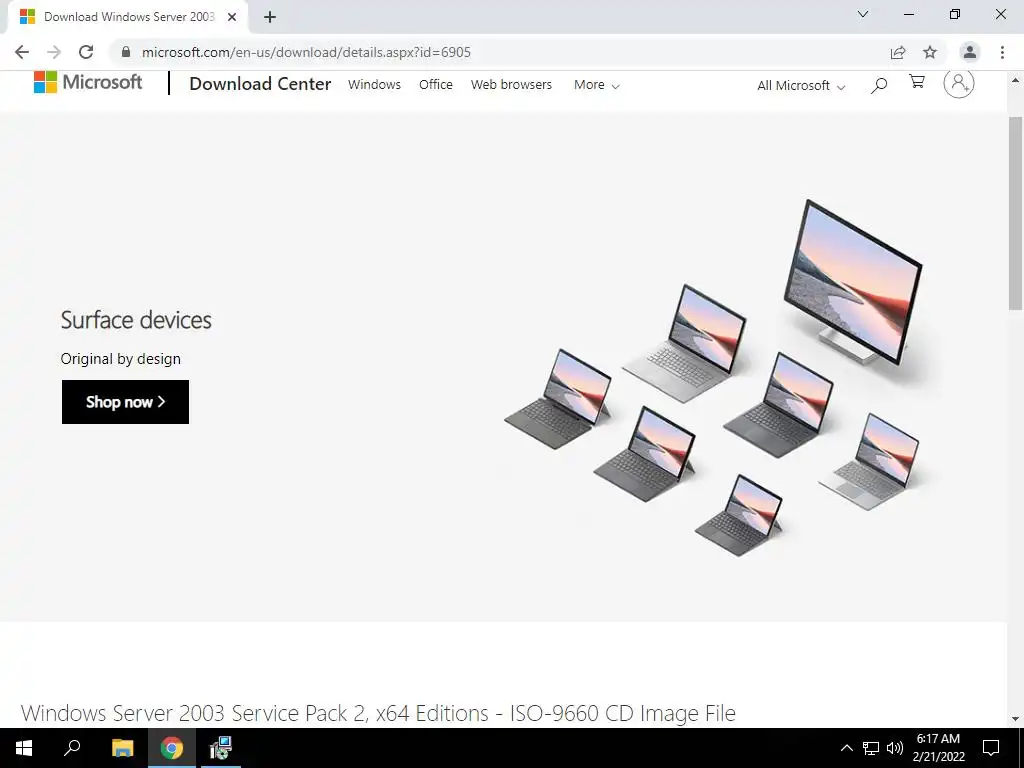Screen dimensions: 1024x768
Task: Open the shopping cart
Action: click(917, 82)
